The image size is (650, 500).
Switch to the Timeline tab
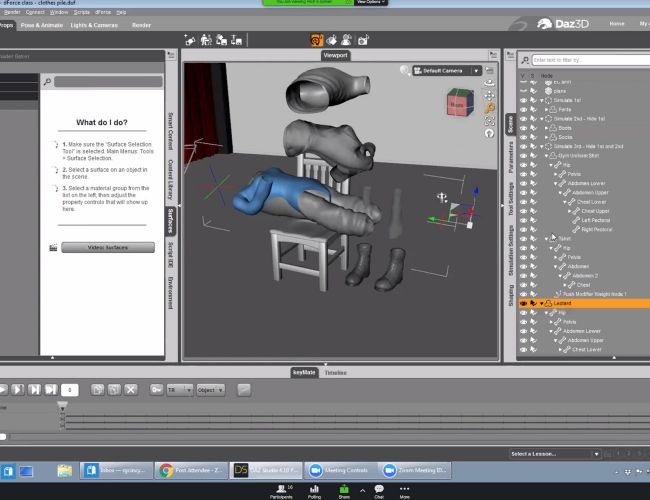click(x=335, y=372)
